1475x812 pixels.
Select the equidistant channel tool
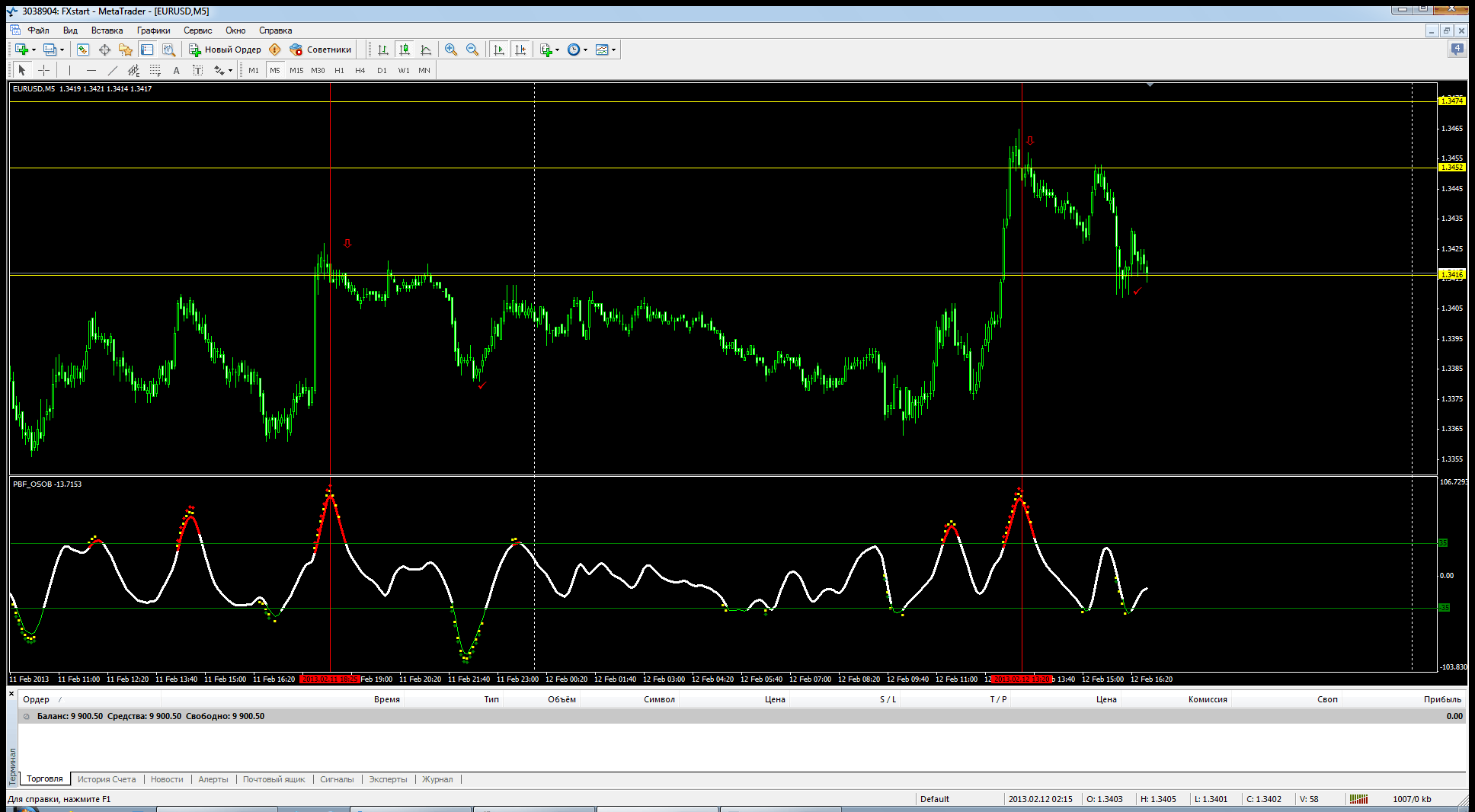(x=134, y=70)
